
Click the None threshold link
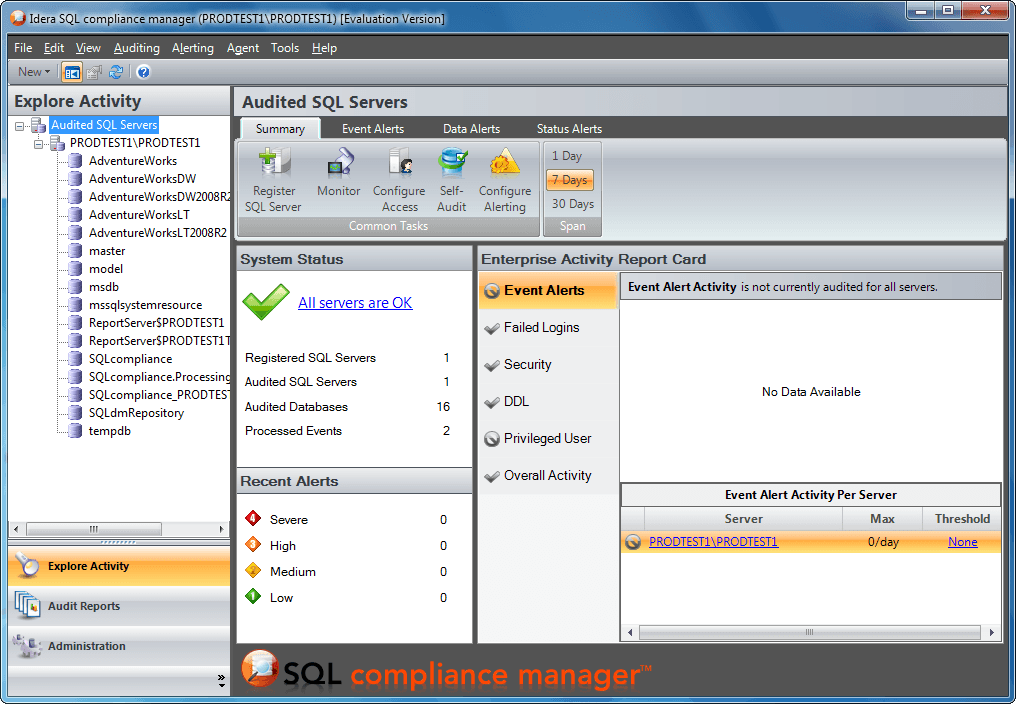point(962,542)
